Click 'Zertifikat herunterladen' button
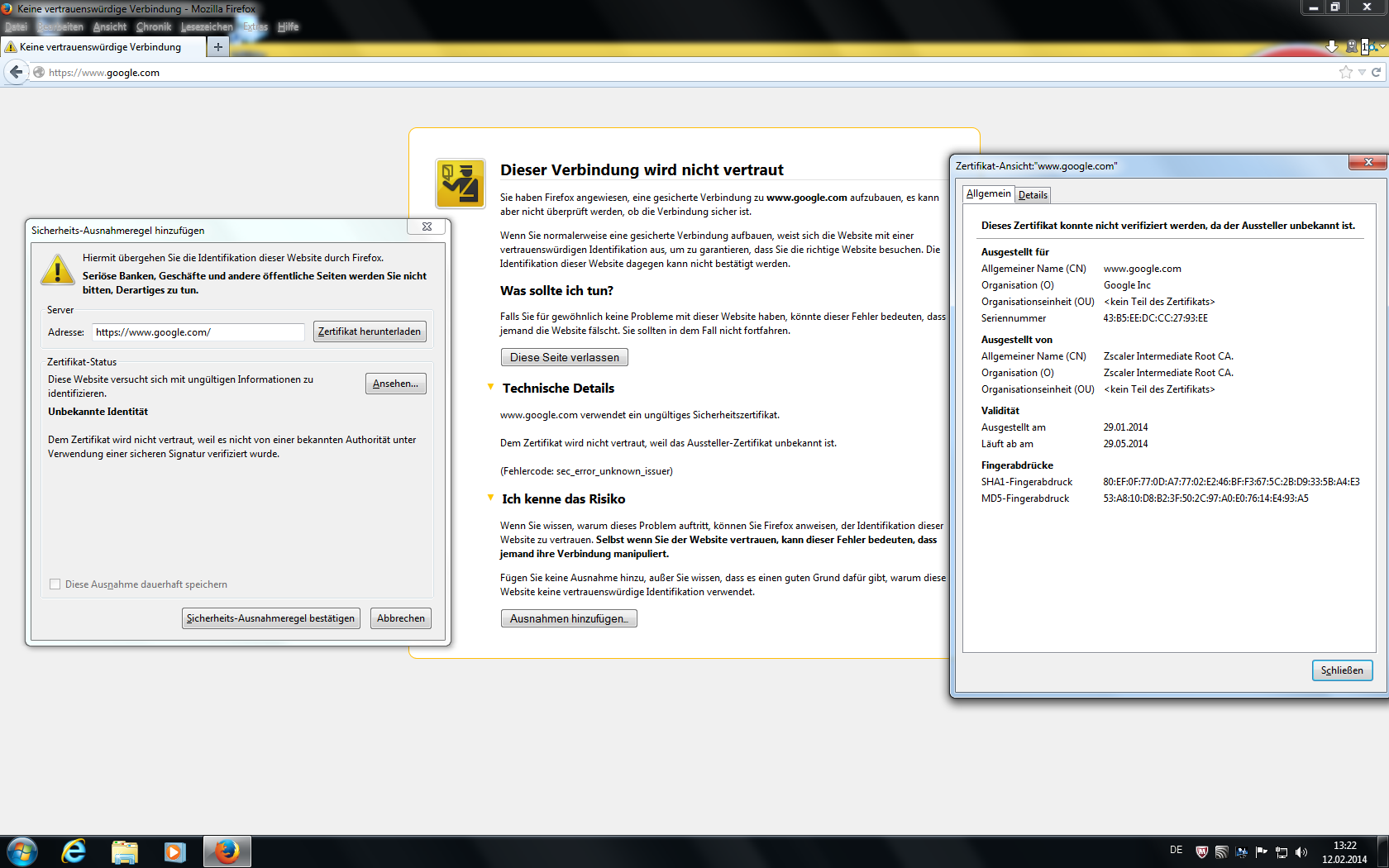The width and height of the screenshot is (1389, 868). [x=370, y=331]
